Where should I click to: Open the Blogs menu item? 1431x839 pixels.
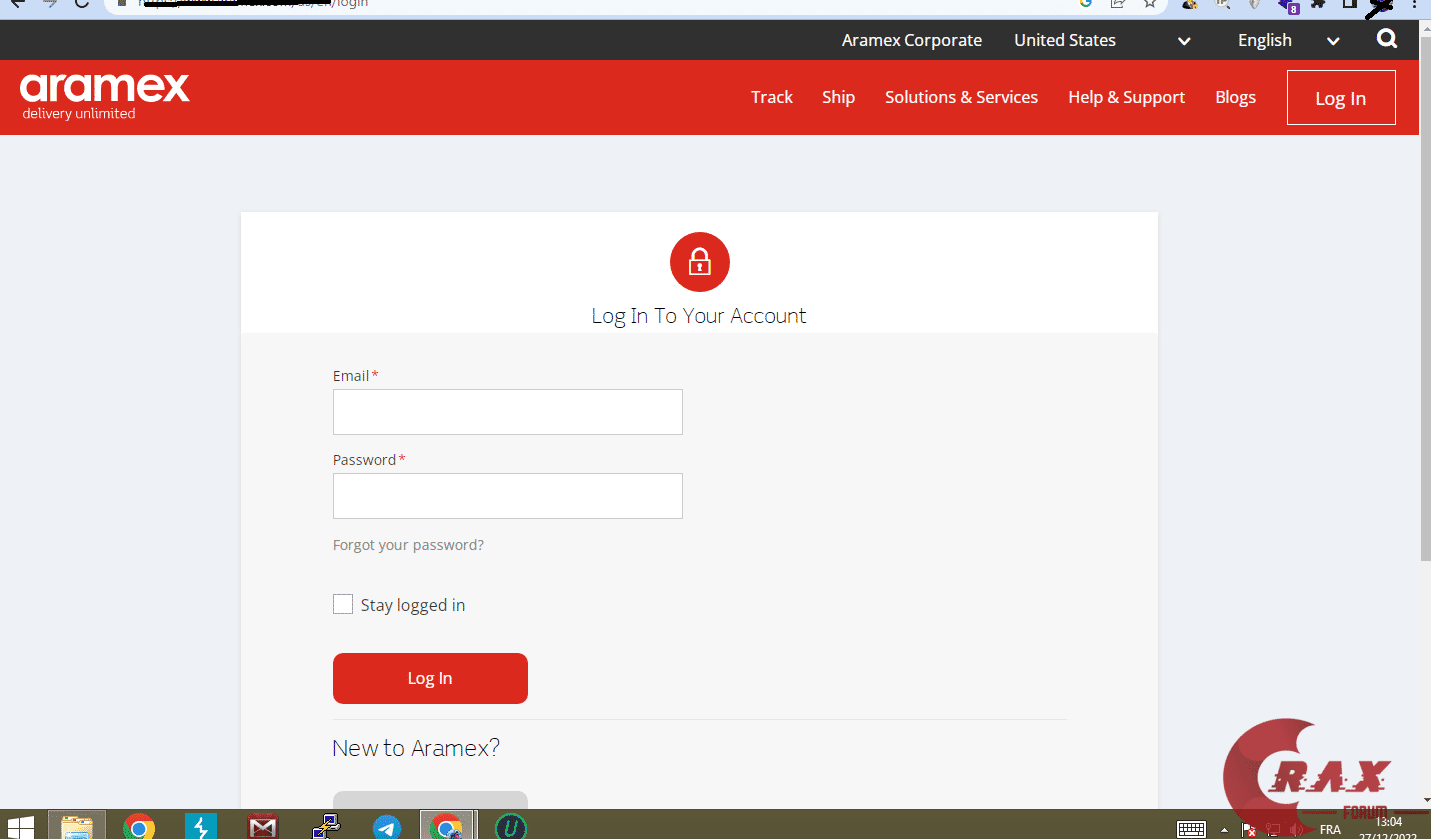(1235, 97)
